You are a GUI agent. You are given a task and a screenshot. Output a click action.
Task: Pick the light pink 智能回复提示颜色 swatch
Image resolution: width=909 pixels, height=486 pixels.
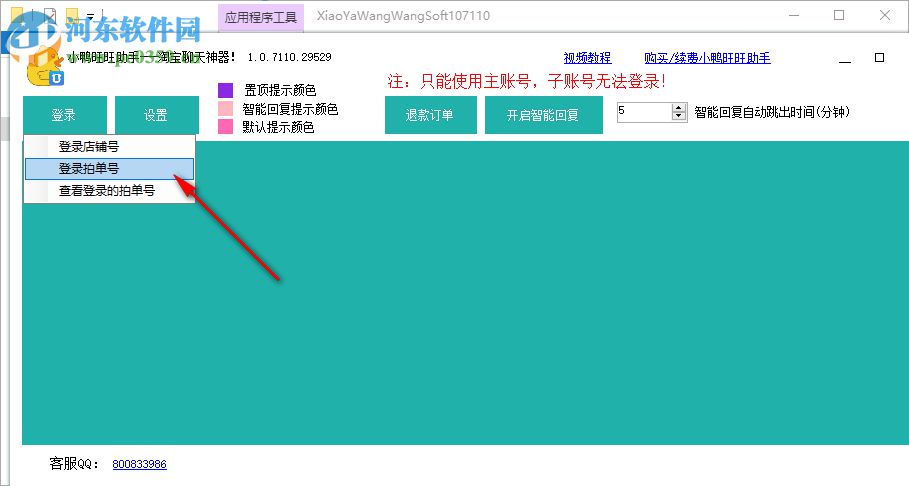(226, 108)
